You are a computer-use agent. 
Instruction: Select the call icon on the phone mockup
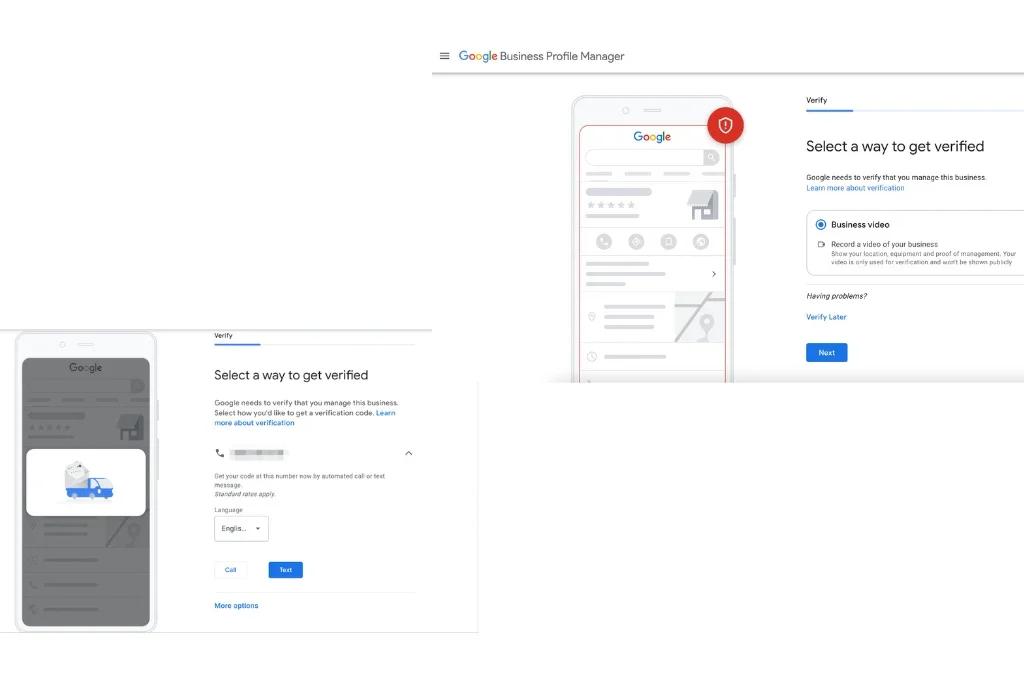pyautogui.click(x=605, y=241)
